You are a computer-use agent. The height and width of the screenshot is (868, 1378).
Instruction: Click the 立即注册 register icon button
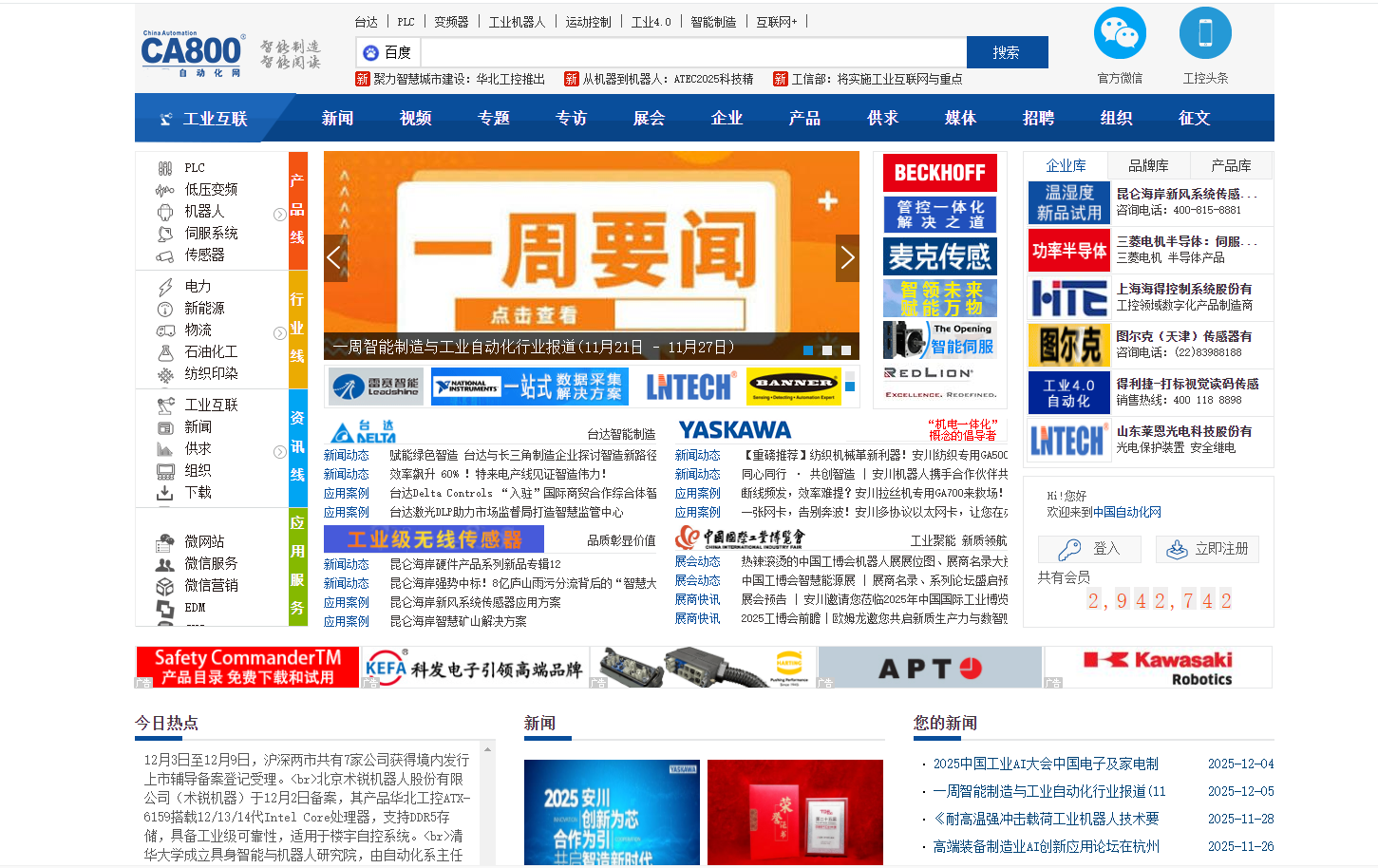coord(1207,549)
